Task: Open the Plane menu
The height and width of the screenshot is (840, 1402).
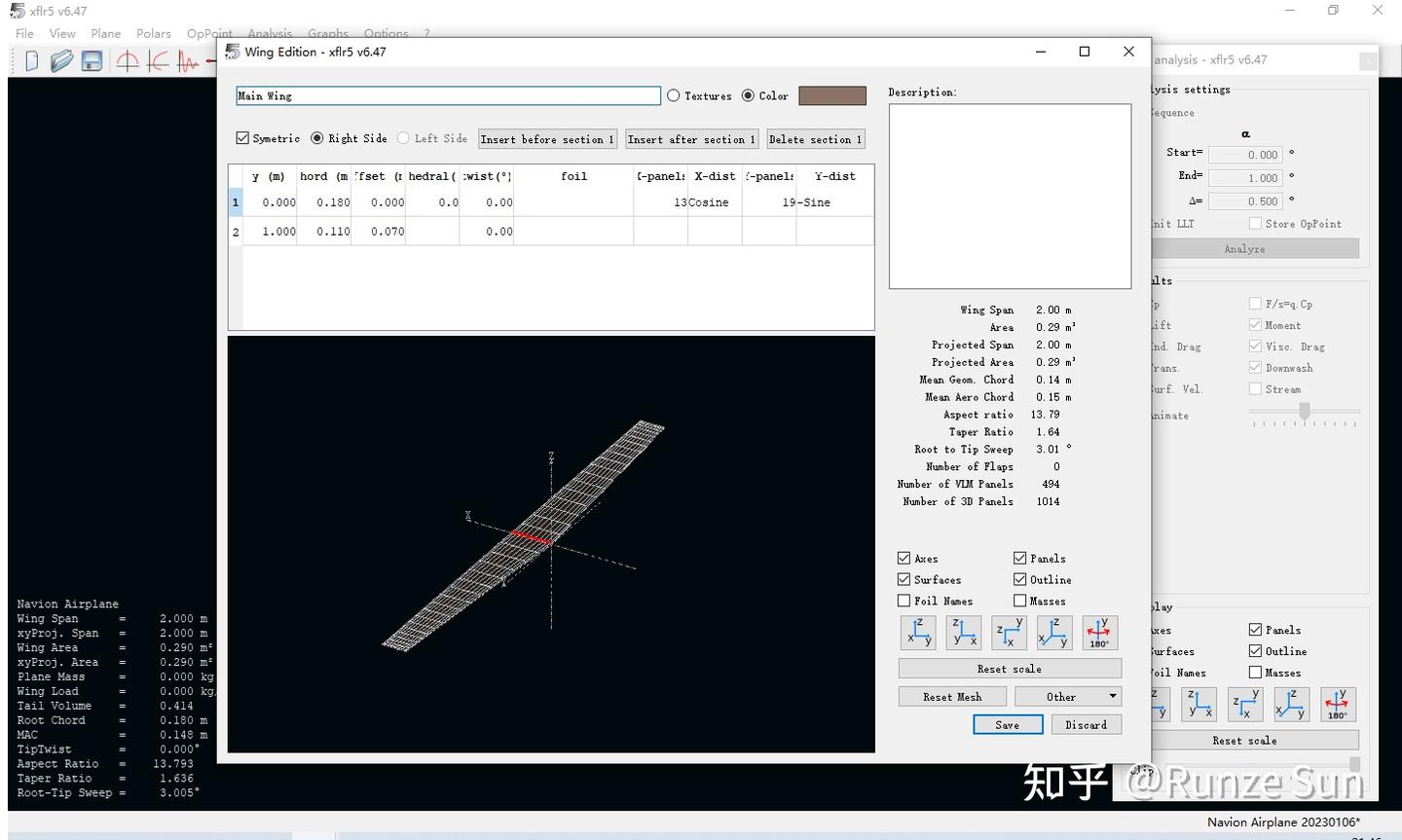Action: pyautogui.click(x=105, y=32)
